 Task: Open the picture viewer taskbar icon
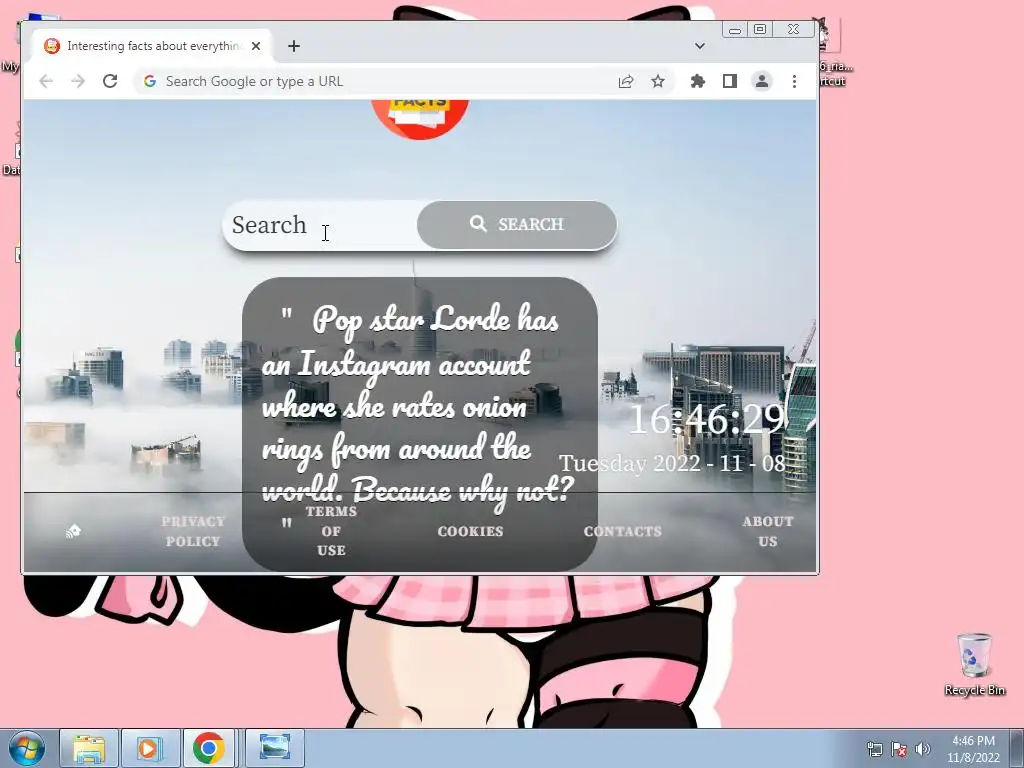coord(275,748)
